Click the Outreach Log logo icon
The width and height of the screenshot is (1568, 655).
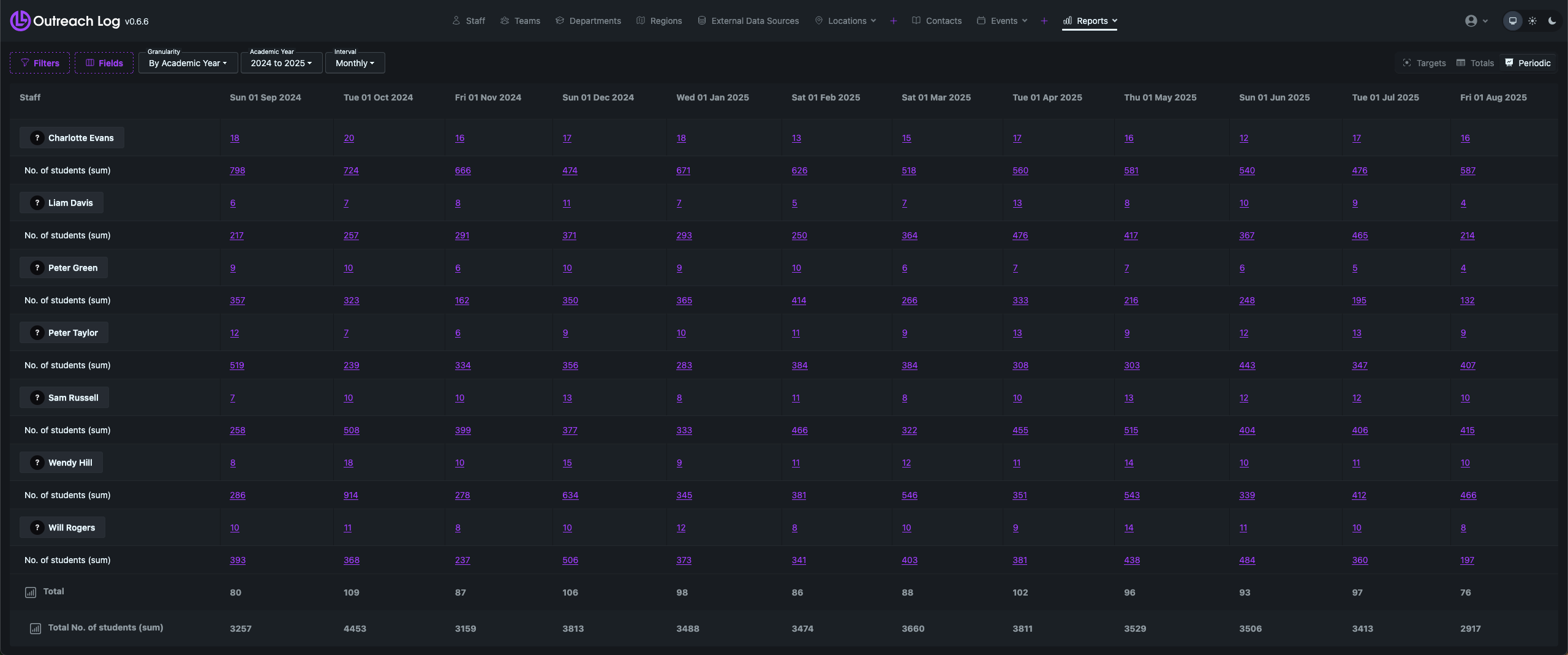pyautogui.click(x=20, y=21)
